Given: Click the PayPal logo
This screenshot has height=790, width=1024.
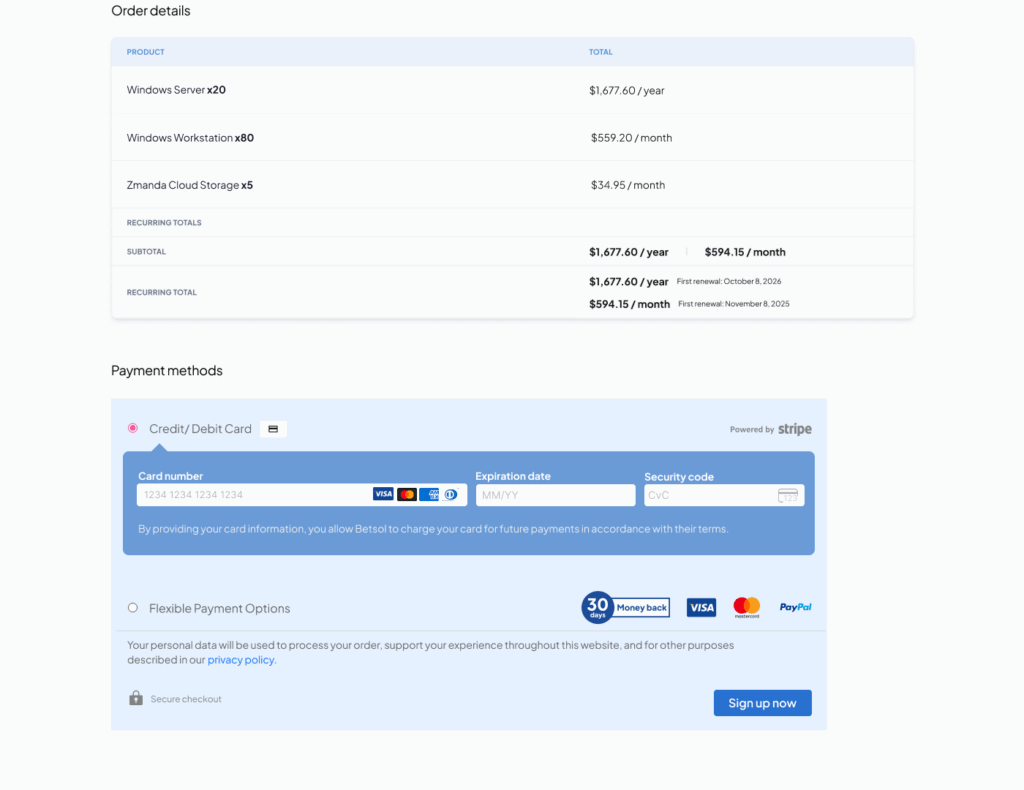Looking at the screenshot, I should 795,607.
